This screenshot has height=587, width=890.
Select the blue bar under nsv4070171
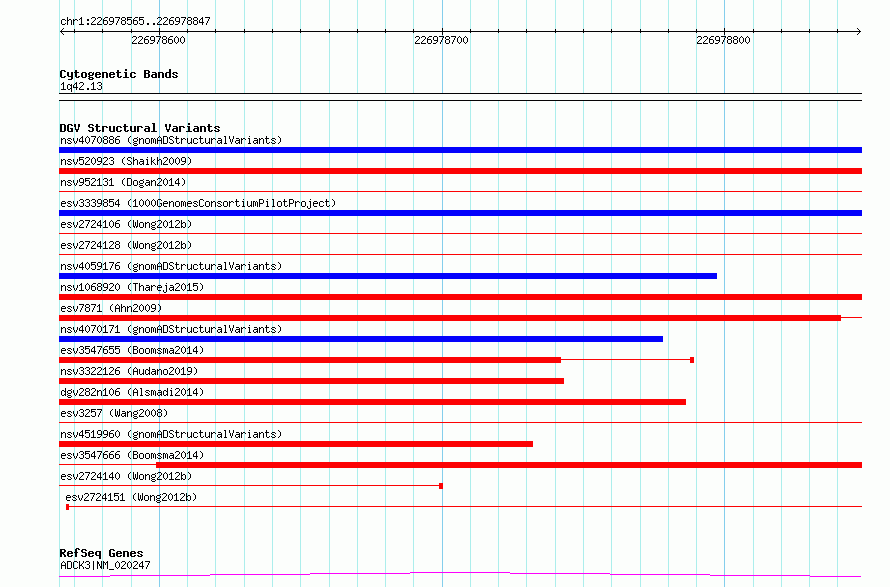click(x=361, y=339)
